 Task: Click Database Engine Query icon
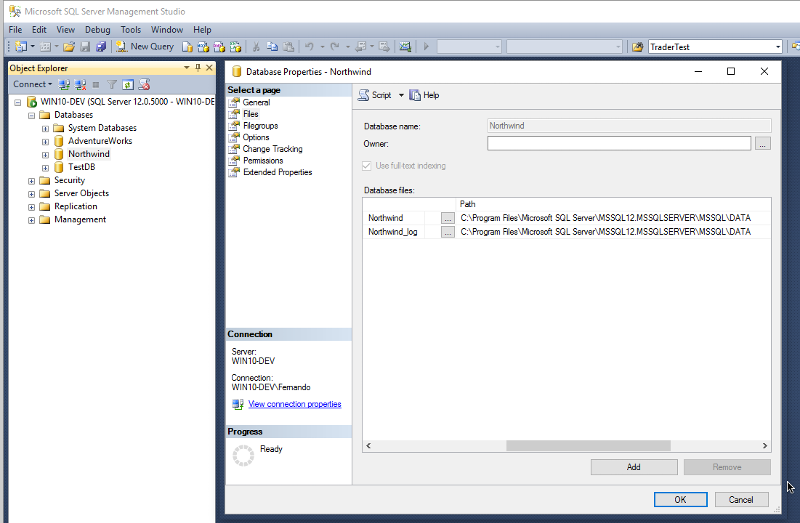click(187, 47)
